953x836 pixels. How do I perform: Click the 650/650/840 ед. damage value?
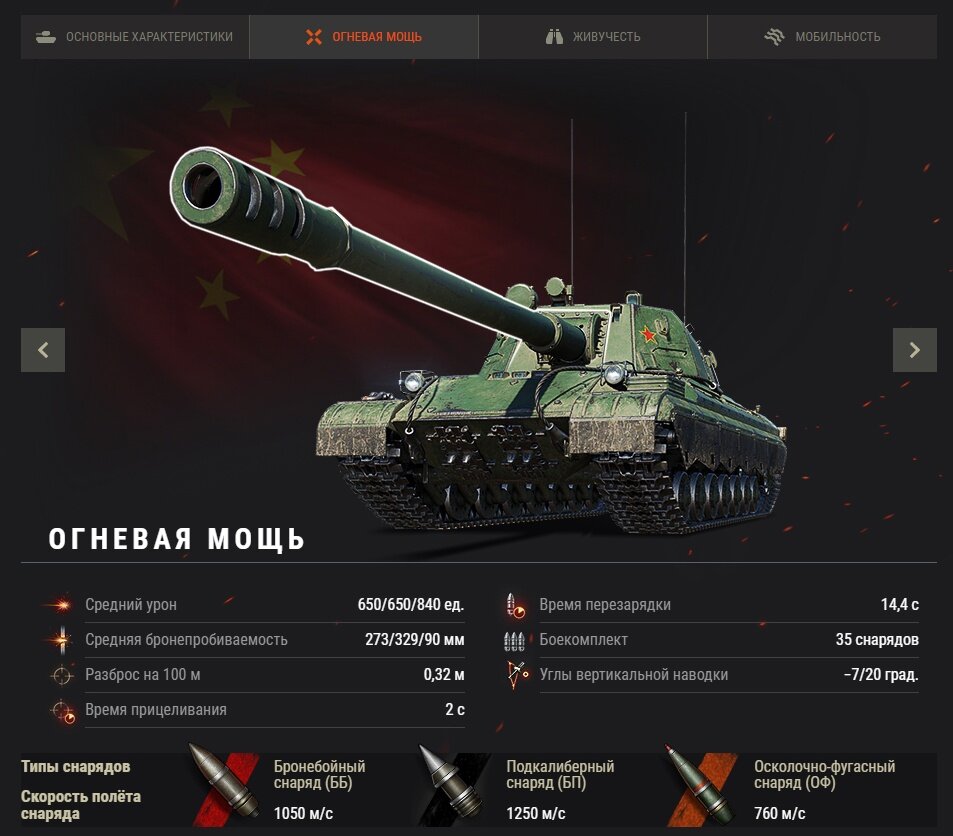coord(411,605)
